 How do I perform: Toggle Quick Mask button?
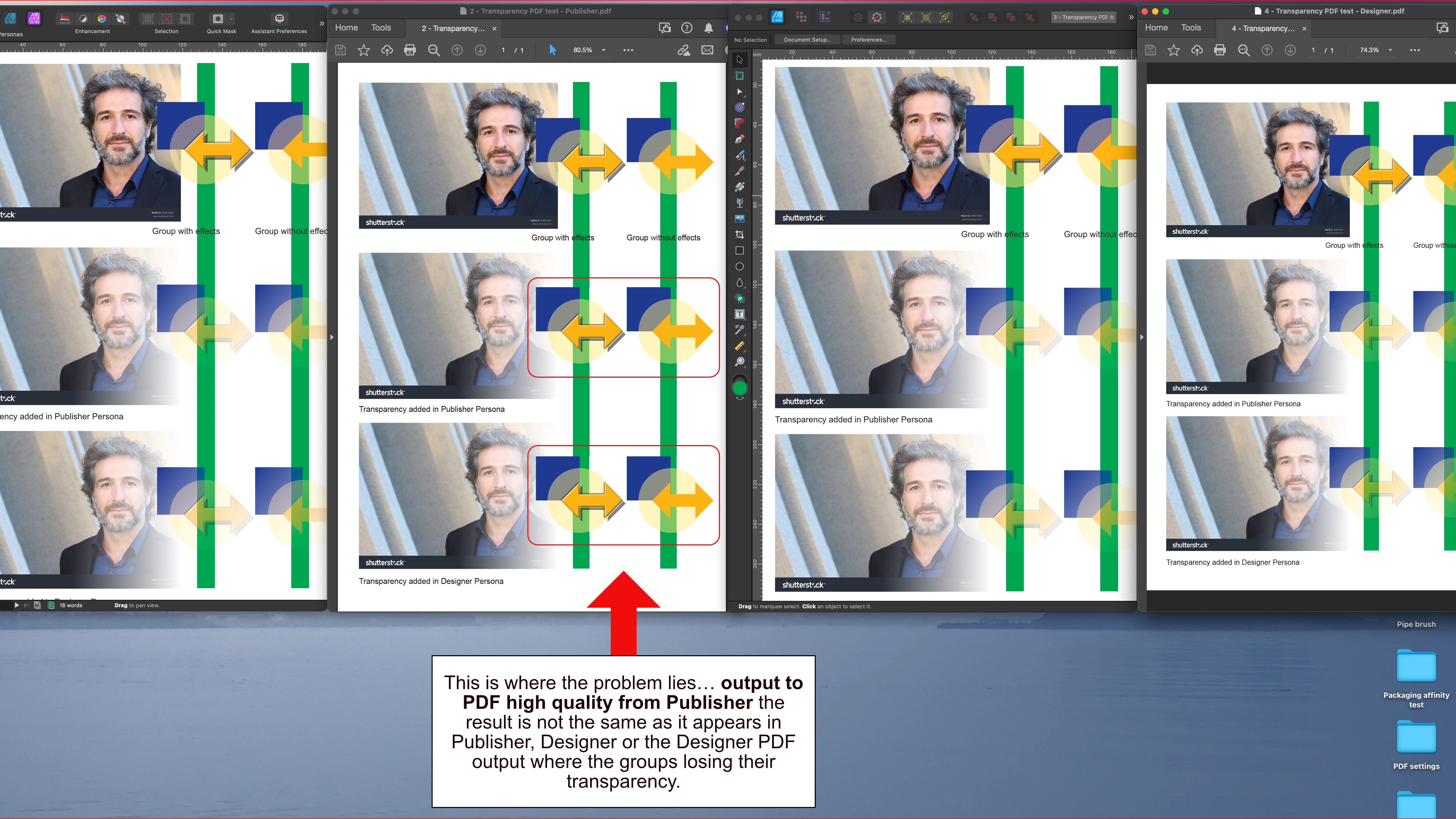[218, 19]
